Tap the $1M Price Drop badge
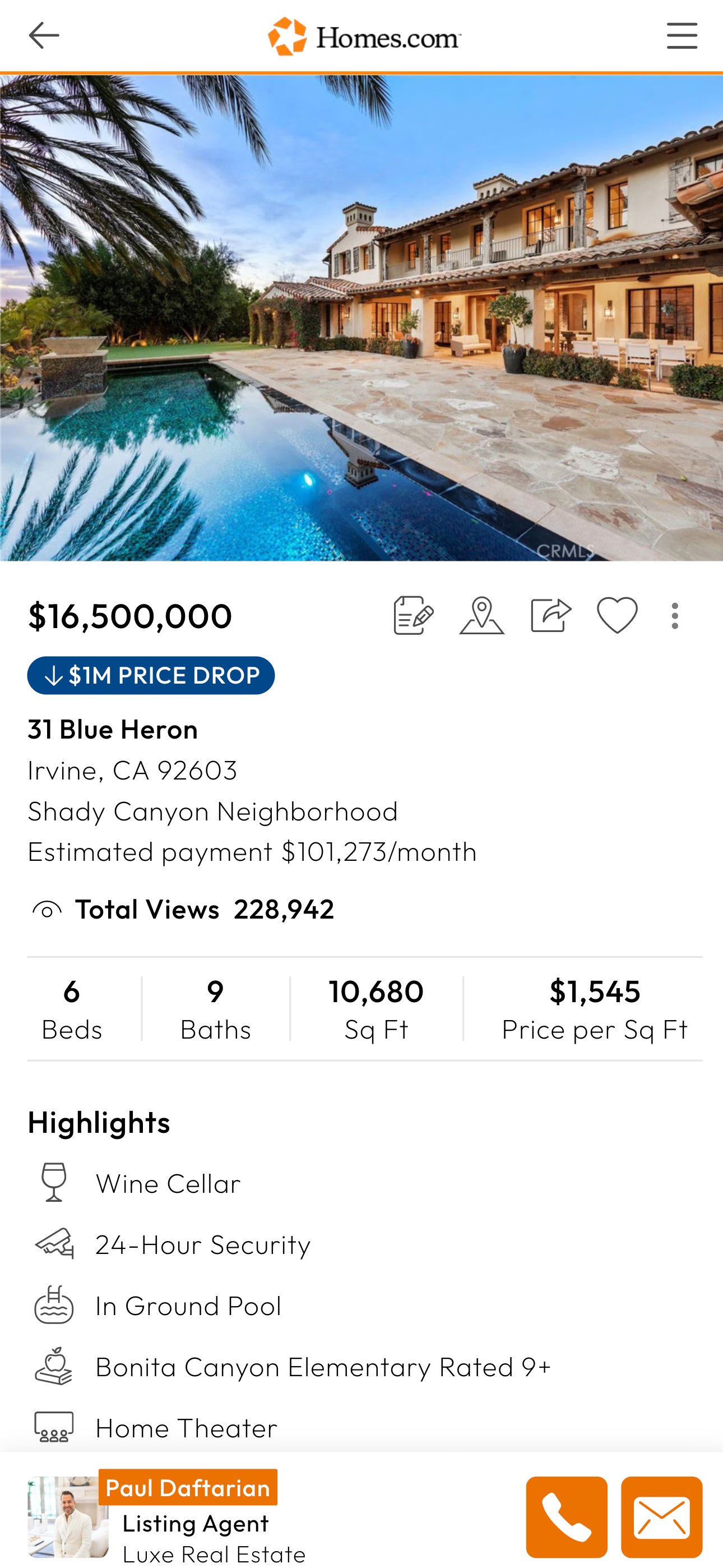The height and width of the screenshot is (1568, 723). (151, 675)
